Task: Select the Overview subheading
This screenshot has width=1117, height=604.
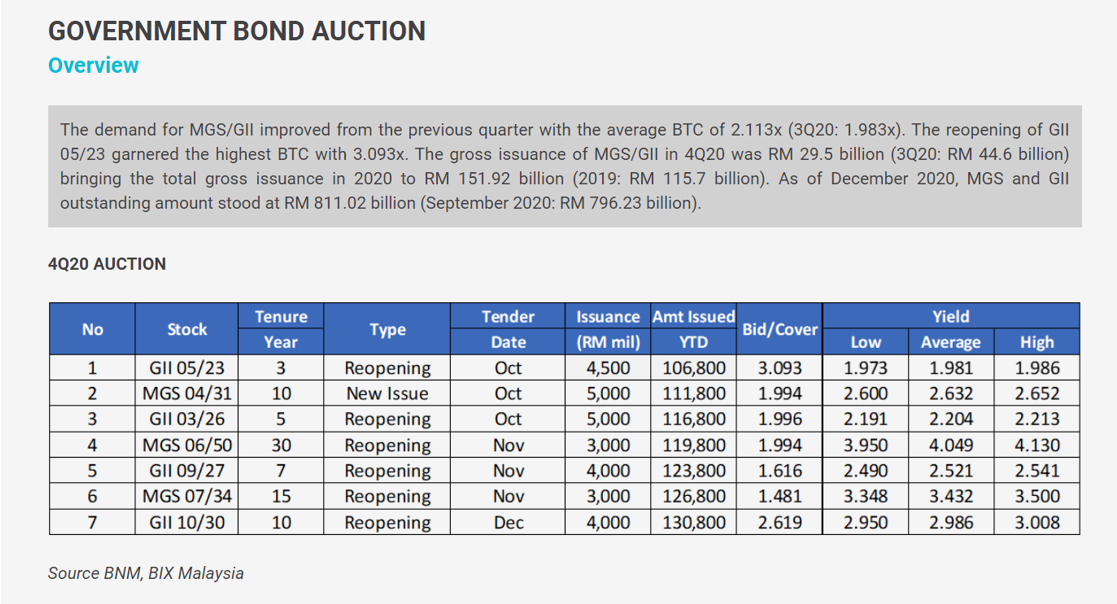Action: [93, 66]
